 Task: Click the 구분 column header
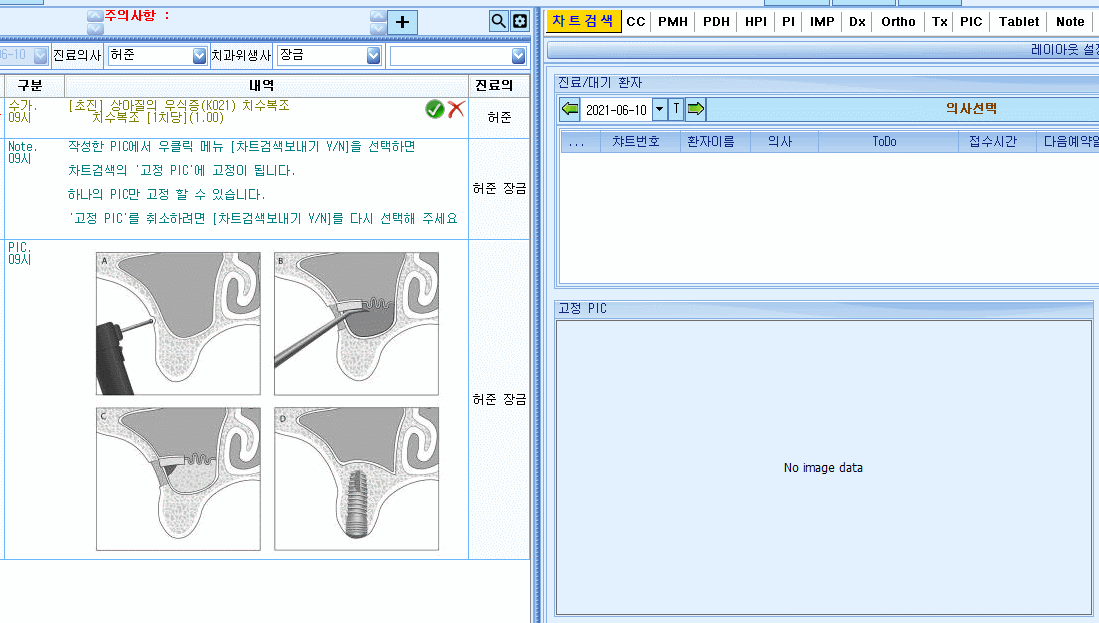tap(30, 85)
